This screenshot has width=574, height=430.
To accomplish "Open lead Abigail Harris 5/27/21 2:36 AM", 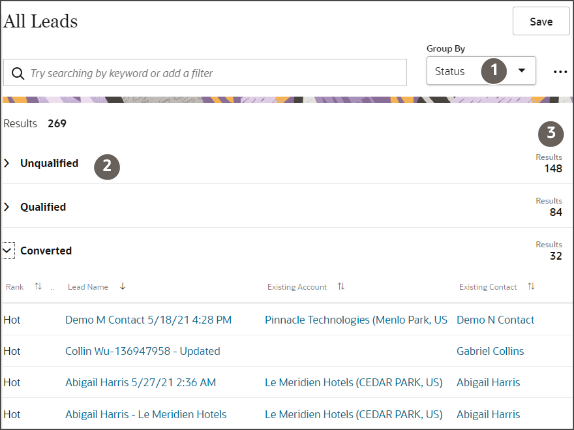I will click(141, 382).
